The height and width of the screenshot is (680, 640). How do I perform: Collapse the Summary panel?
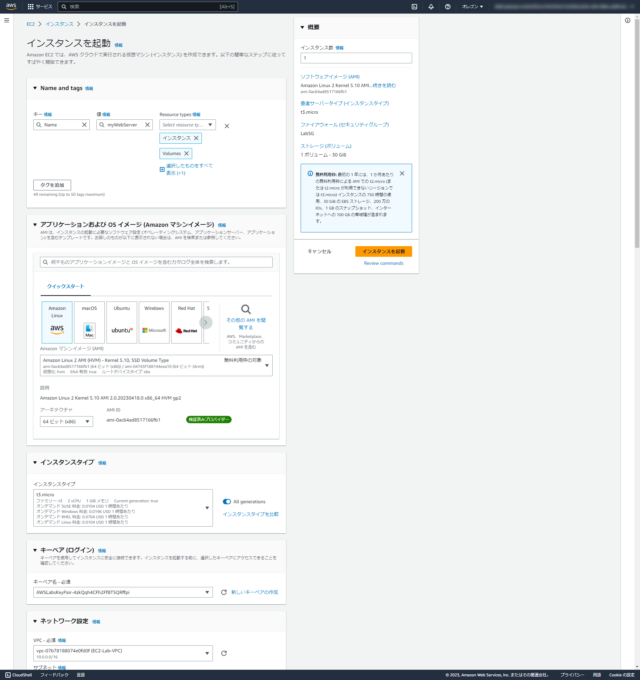point(302,27)
